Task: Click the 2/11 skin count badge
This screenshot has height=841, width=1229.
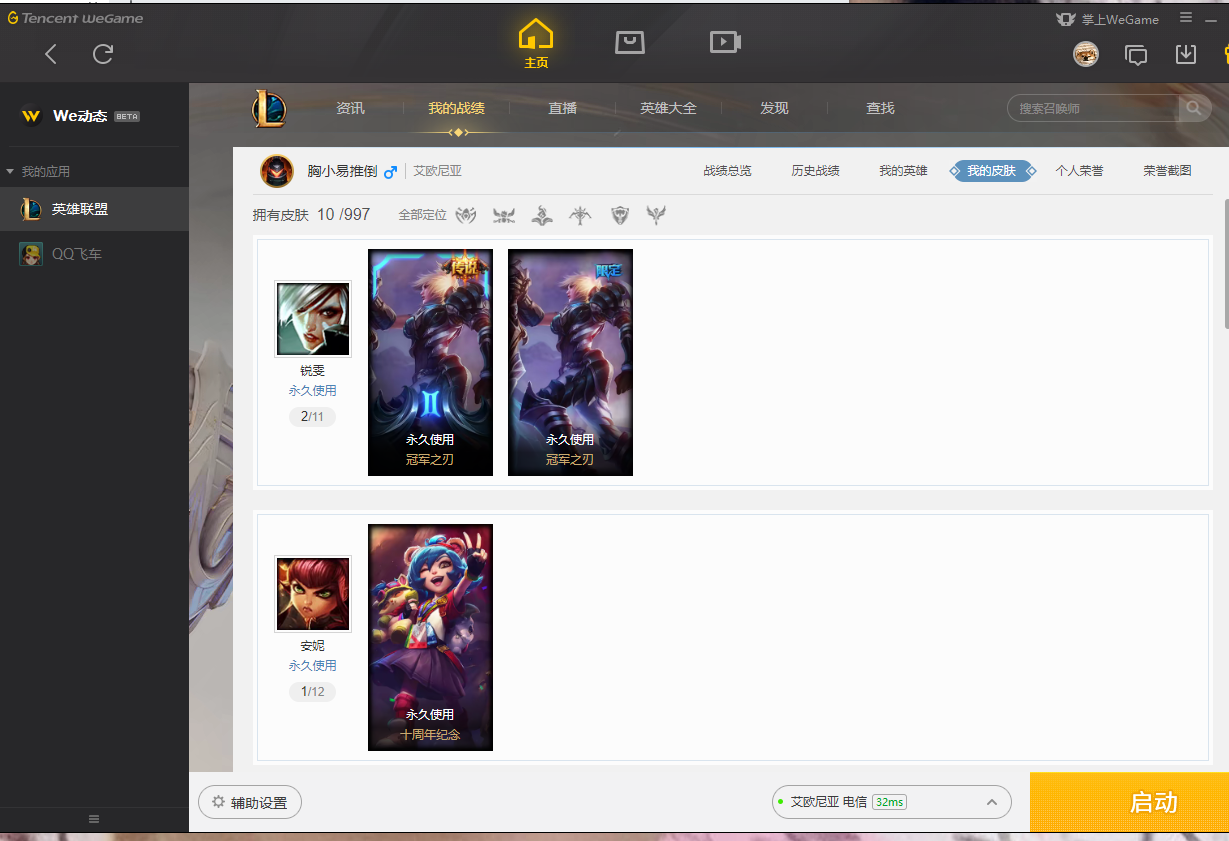Action: pyautogui.click(x=312, y=416)
